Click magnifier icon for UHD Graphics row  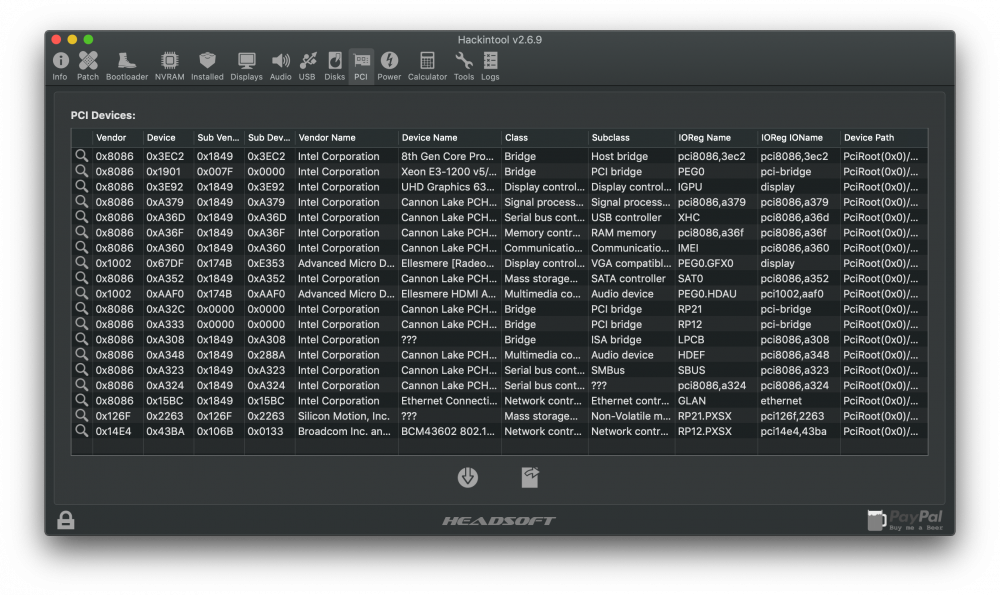tap(82, 186)
